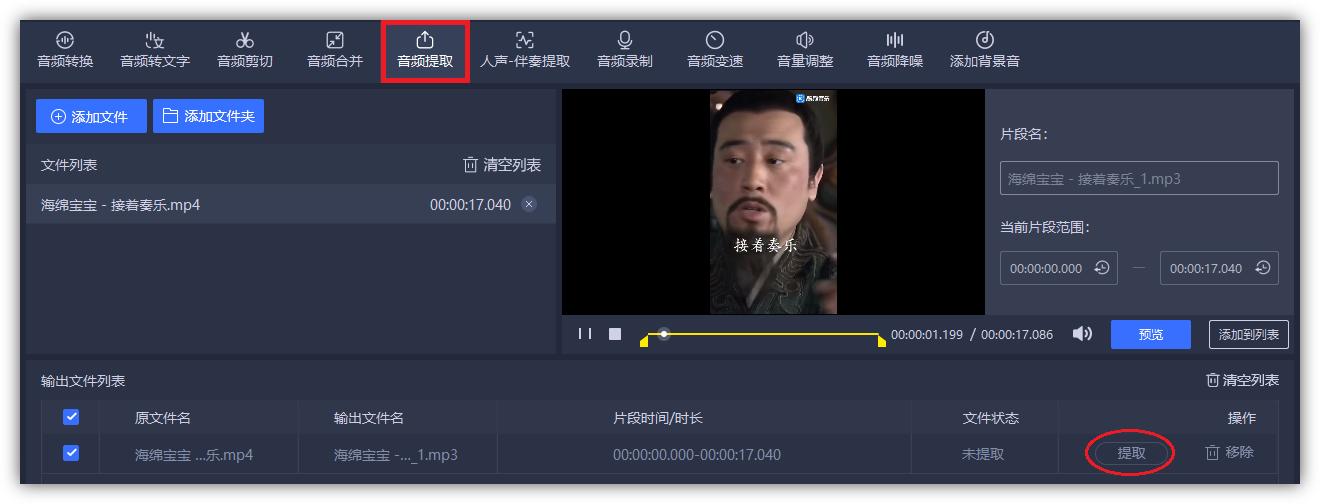Click the 原文件名 column header
This screenshot has height=504, width=1320.
click(163, 418)
